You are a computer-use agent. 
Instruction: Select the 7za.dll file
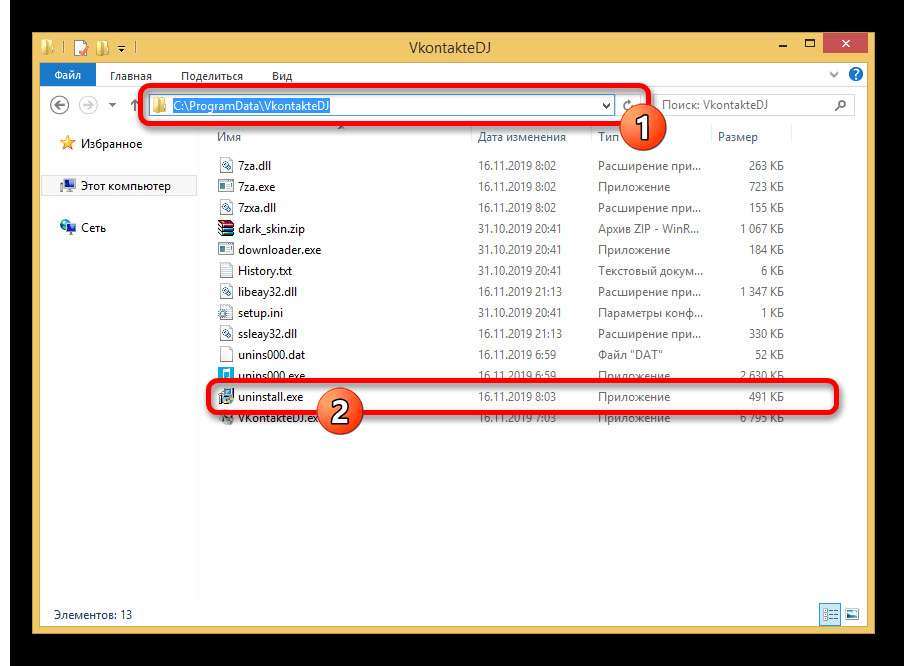(x=255, y=165)
